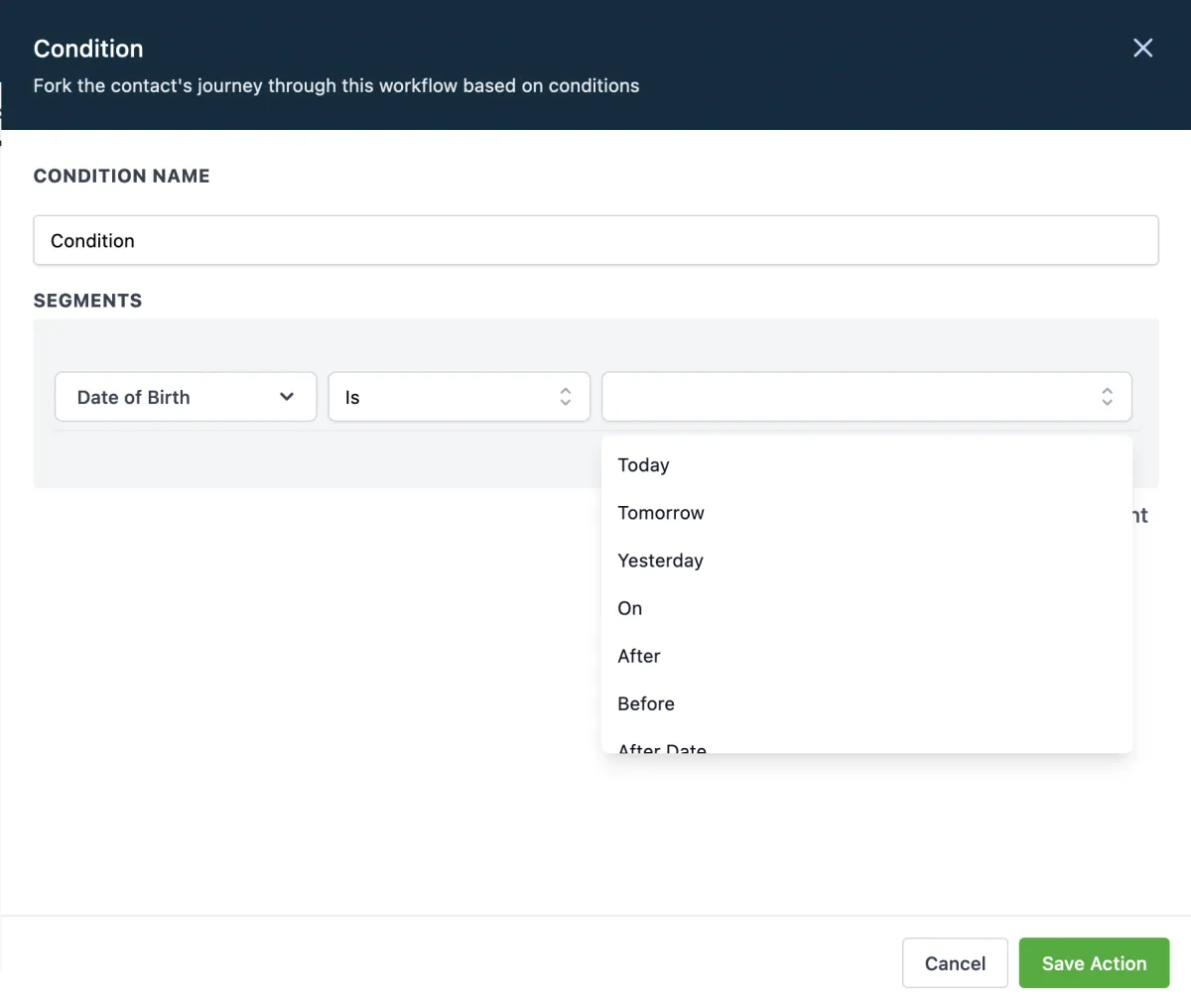
Task: Click the 'SEGMENTS' section heading
Action: 87,301
